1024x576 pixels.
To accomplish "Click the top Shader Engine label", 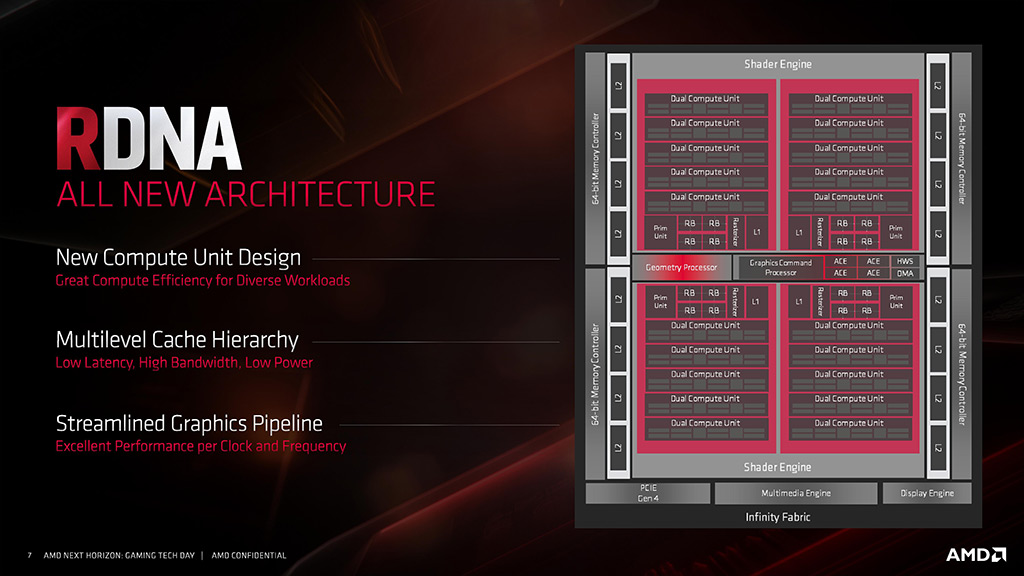I will (777, 64).
